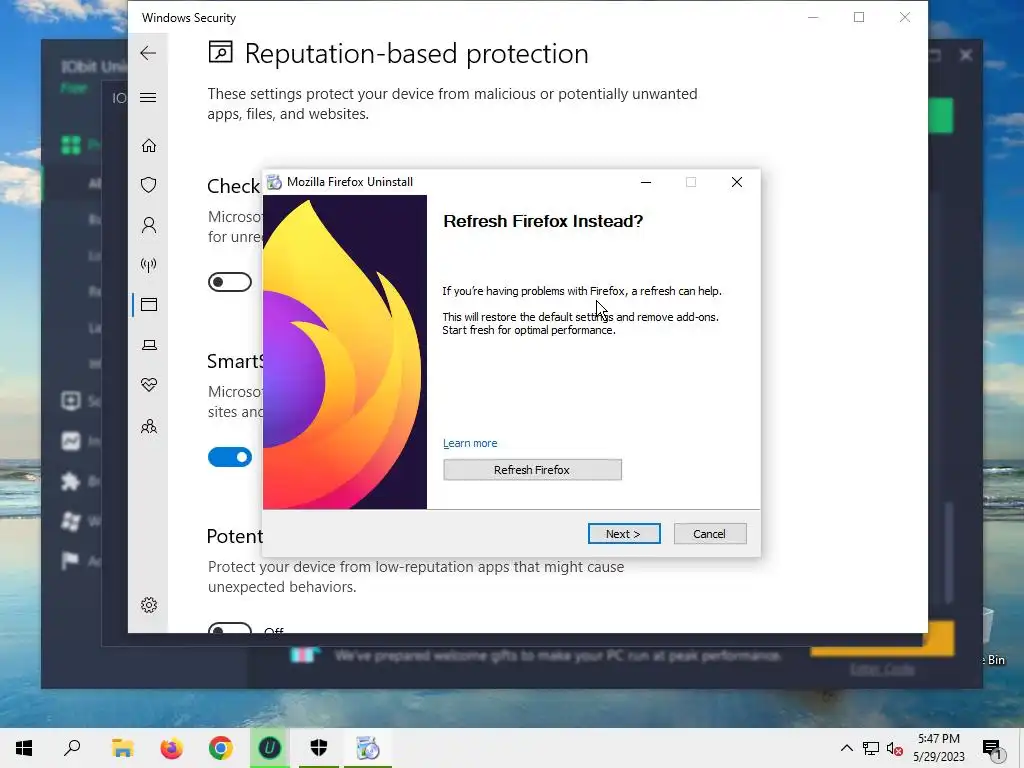Enable Potentially unwanted app blocking toggle
This screenshot has height=768, width=1024.
point(230,628)
